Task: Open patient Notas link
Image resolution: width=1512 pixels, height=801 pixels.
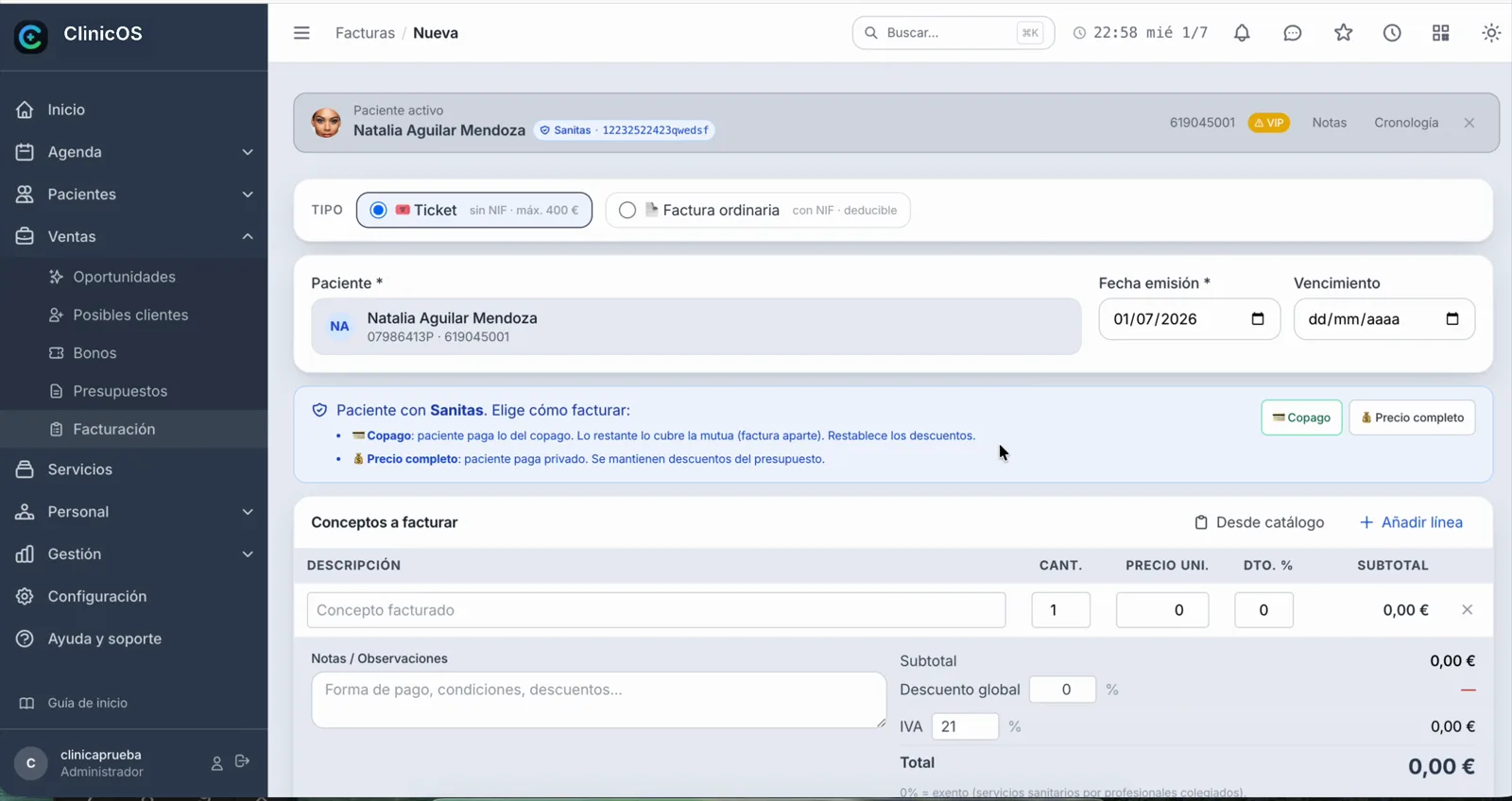Action: click(x=1329, y=123)
